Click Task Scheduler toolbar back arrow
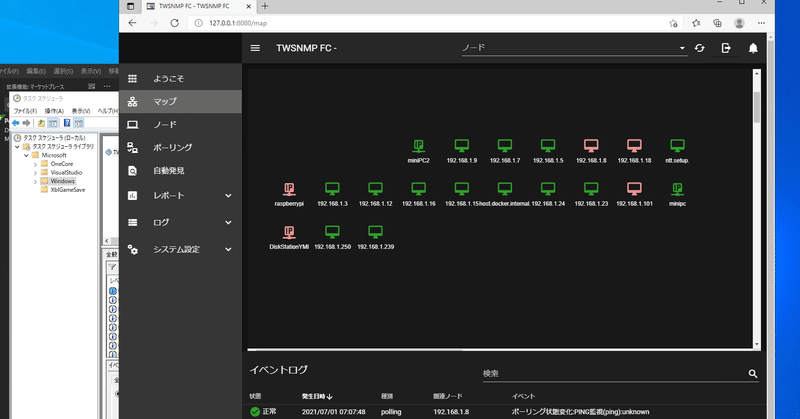The width and height of the screenshot is (800, 419). point(16,123)
